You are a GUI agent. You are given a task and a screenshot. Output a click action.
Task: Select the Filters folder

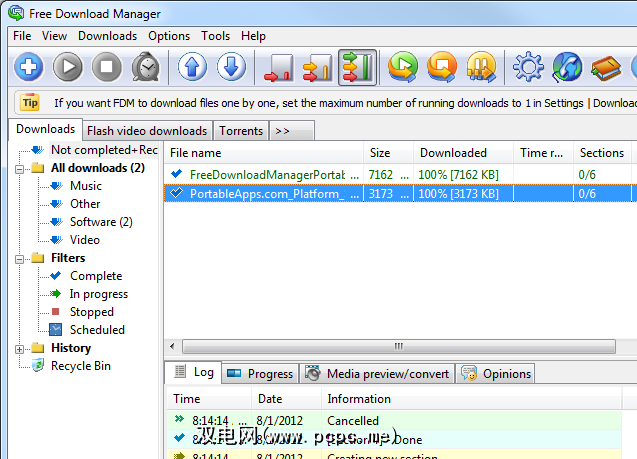tap(68, 258)
